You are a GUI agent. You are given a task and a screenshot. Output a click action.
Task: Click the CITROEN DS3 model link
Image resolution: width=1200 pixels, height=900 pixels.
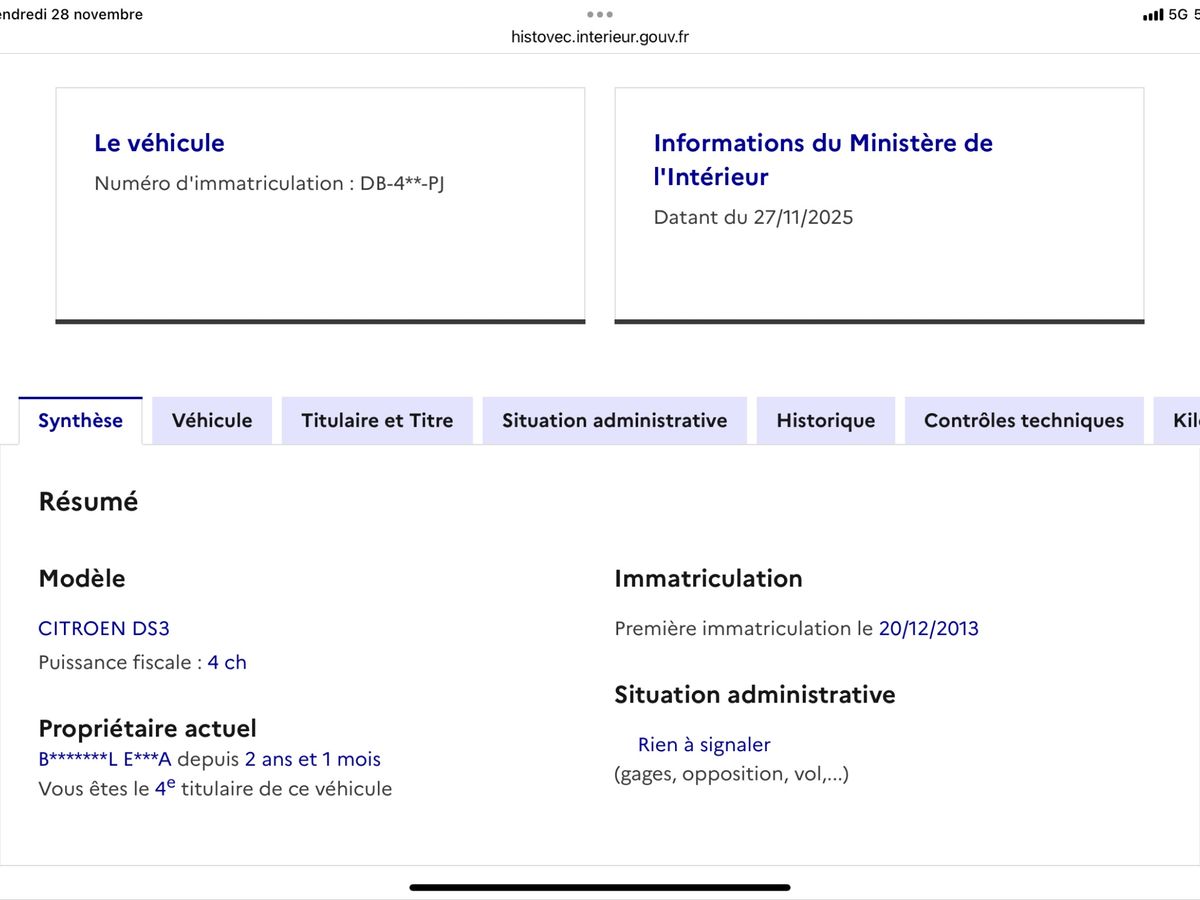tap(104, 628)
